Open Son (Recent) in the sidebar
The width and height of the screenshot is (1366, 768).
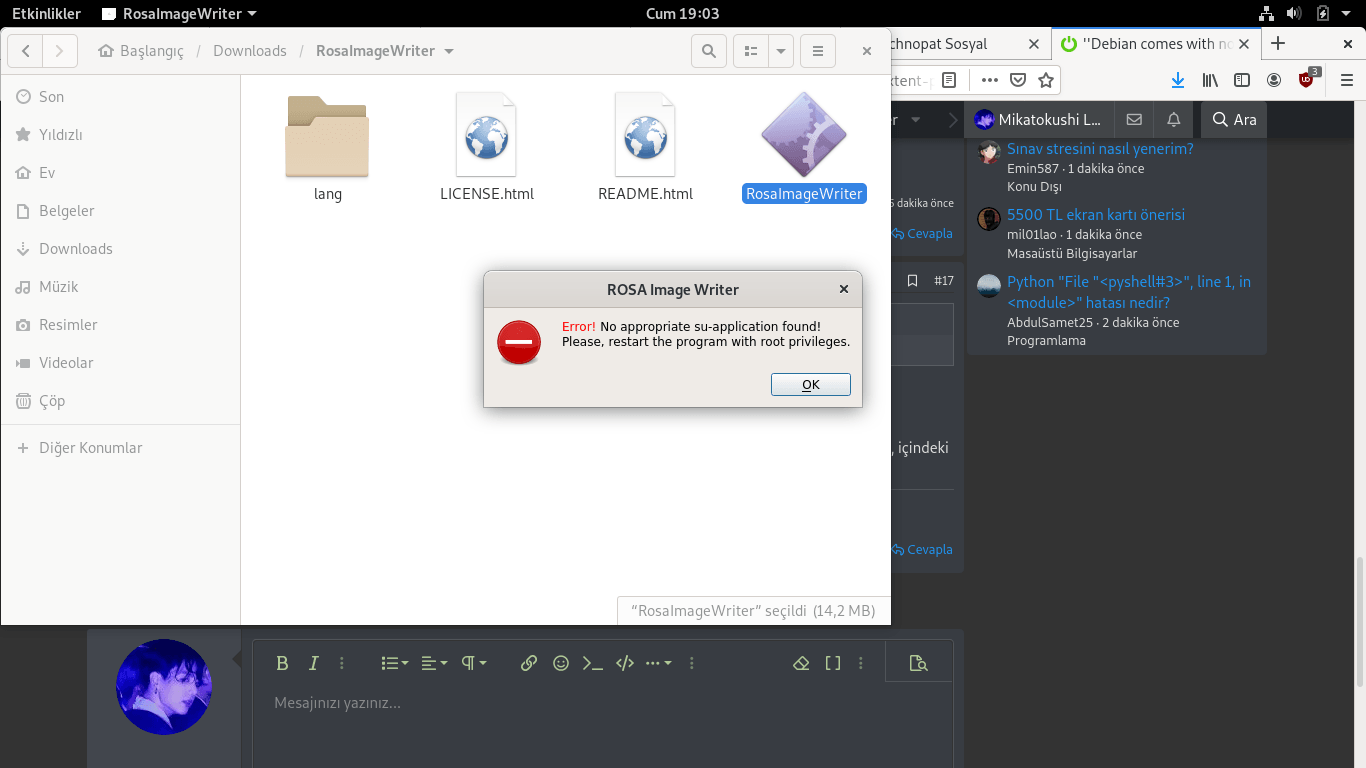(x=120, y=97)
